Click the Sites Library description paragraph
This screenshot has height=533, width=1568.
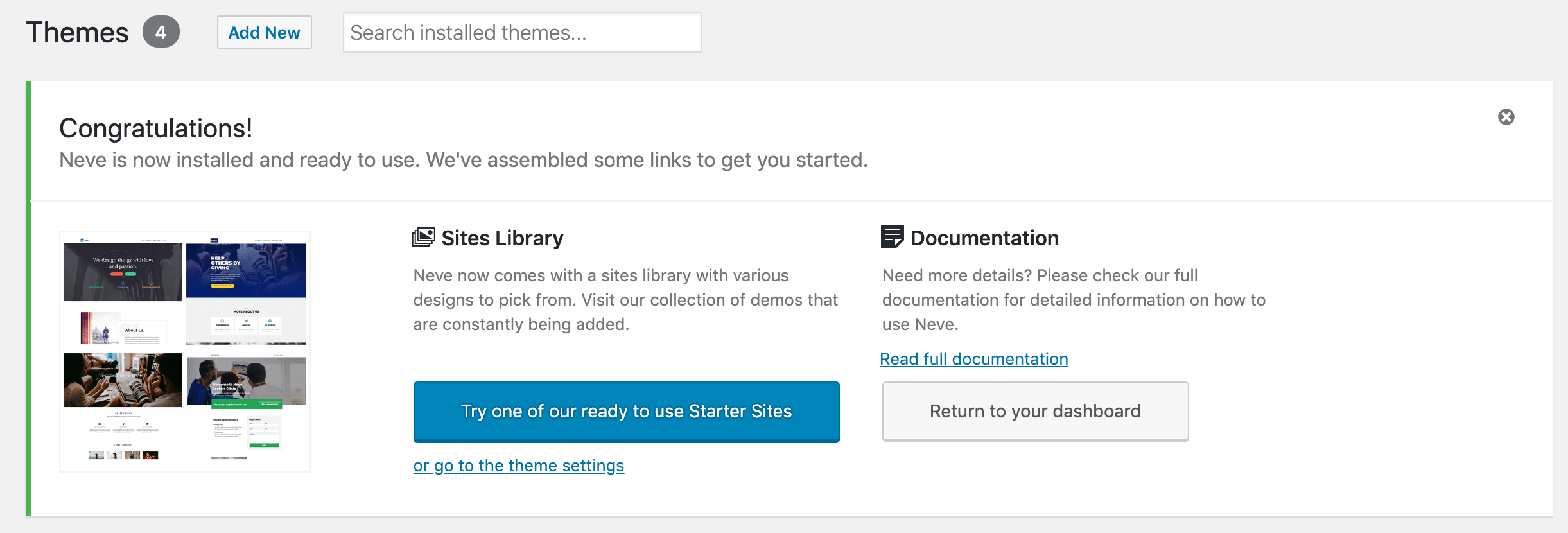pos(625,300)
